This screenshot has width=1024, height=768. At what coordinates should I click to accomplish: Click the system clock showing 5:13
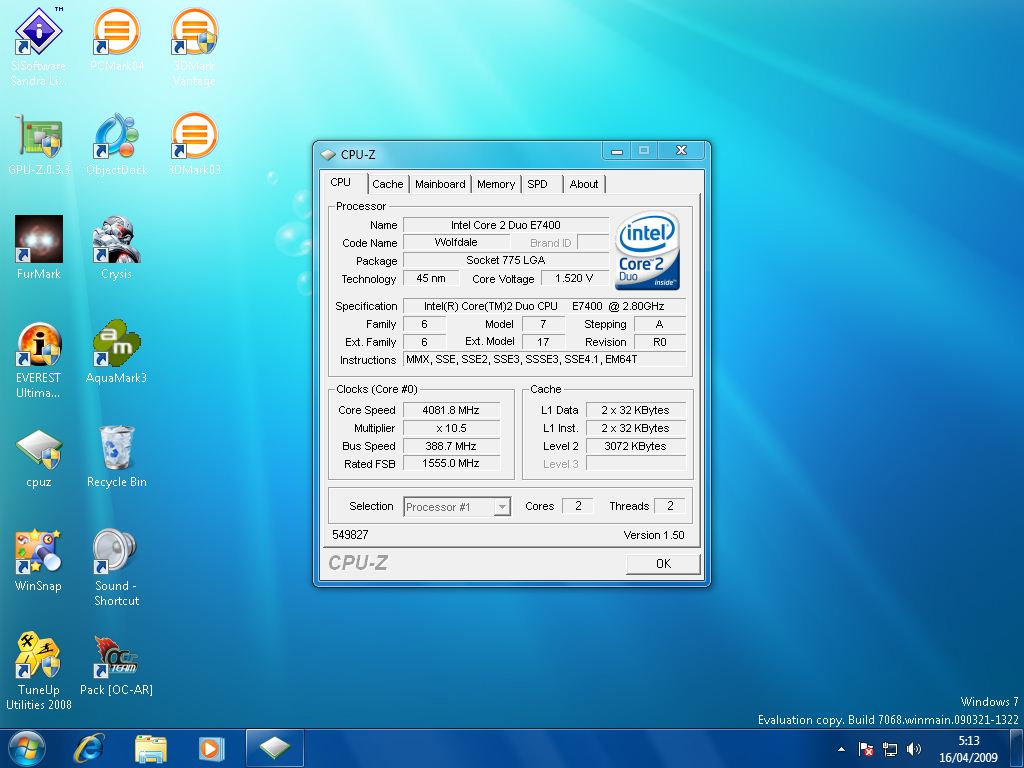[x=968, y=749]
